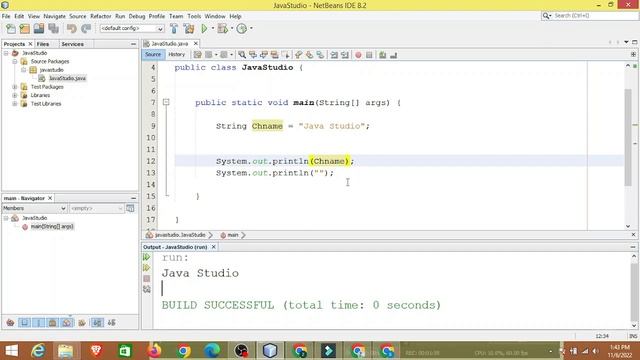Click the Open Project toolbar icon

(x=39, y=29)
